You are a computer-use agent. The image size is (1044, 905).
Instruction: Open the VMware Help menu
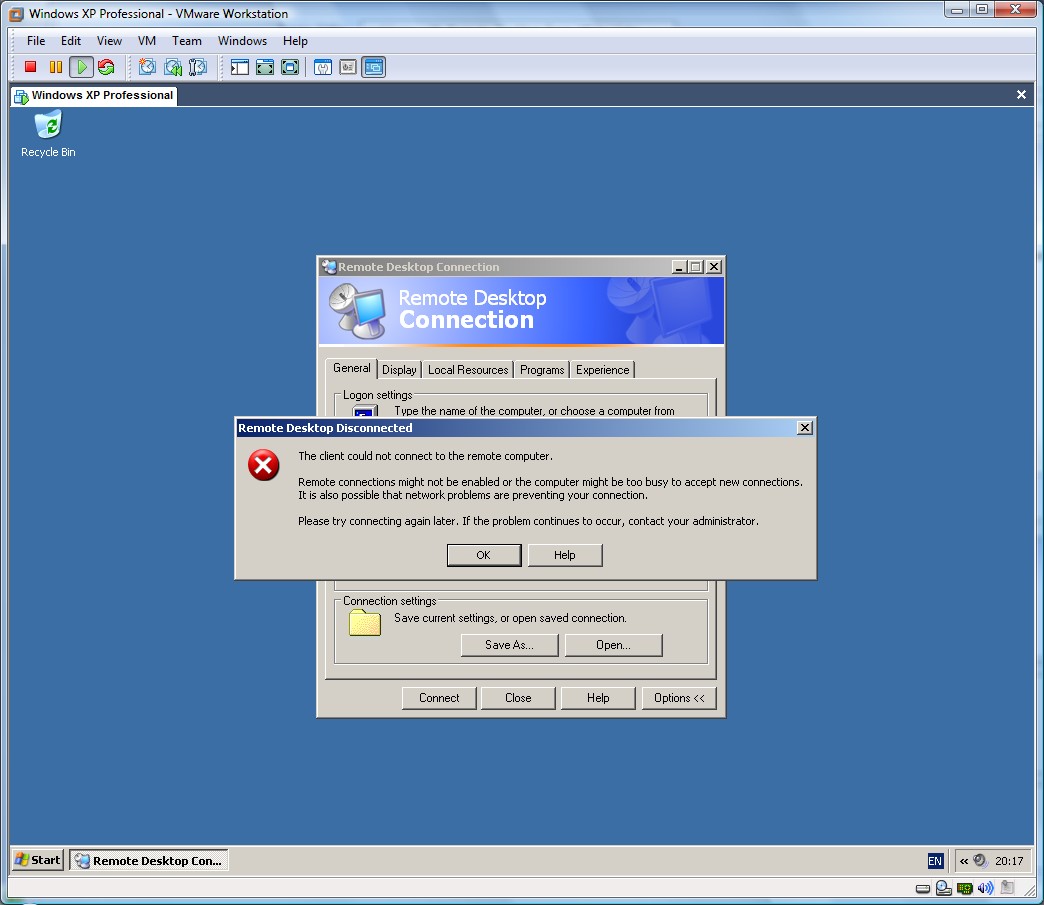pos(295,41)
